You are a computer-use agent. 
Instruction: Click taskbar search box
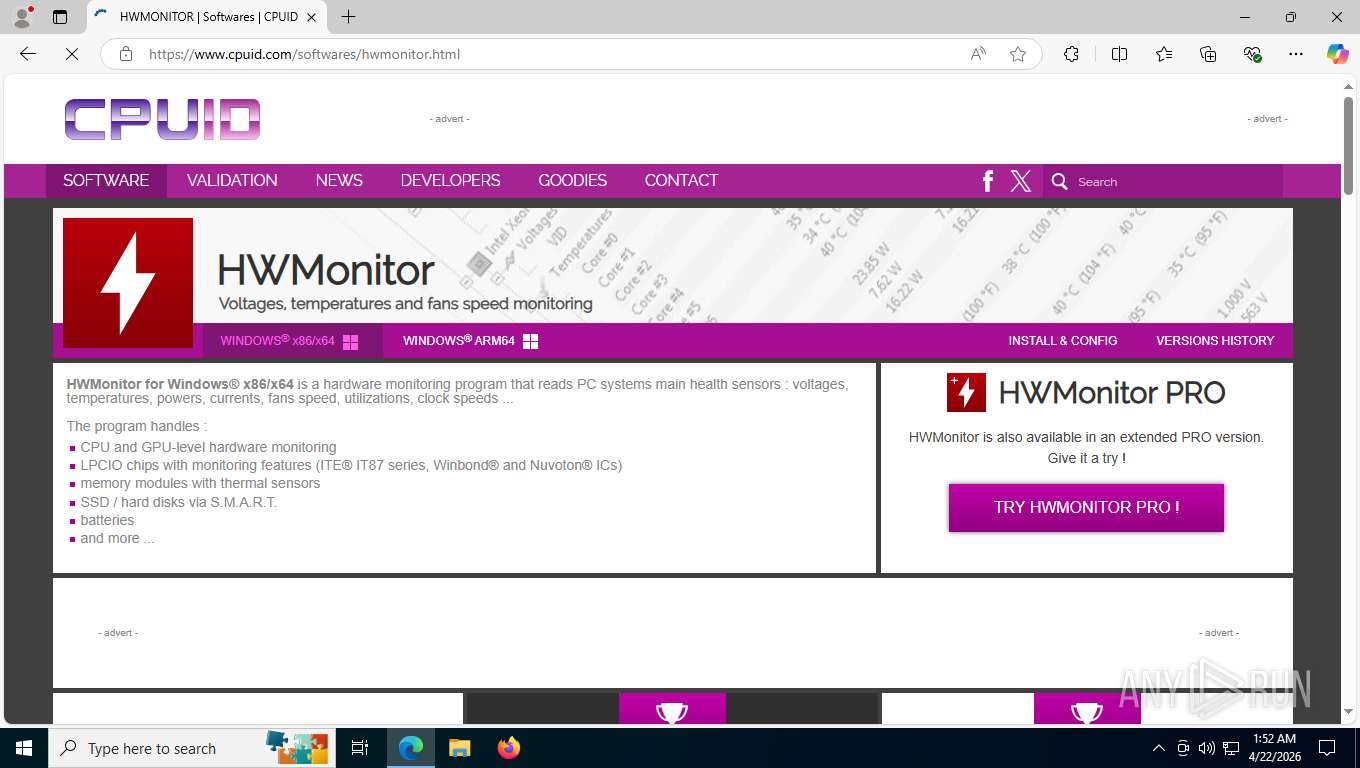tap(192, 748)
